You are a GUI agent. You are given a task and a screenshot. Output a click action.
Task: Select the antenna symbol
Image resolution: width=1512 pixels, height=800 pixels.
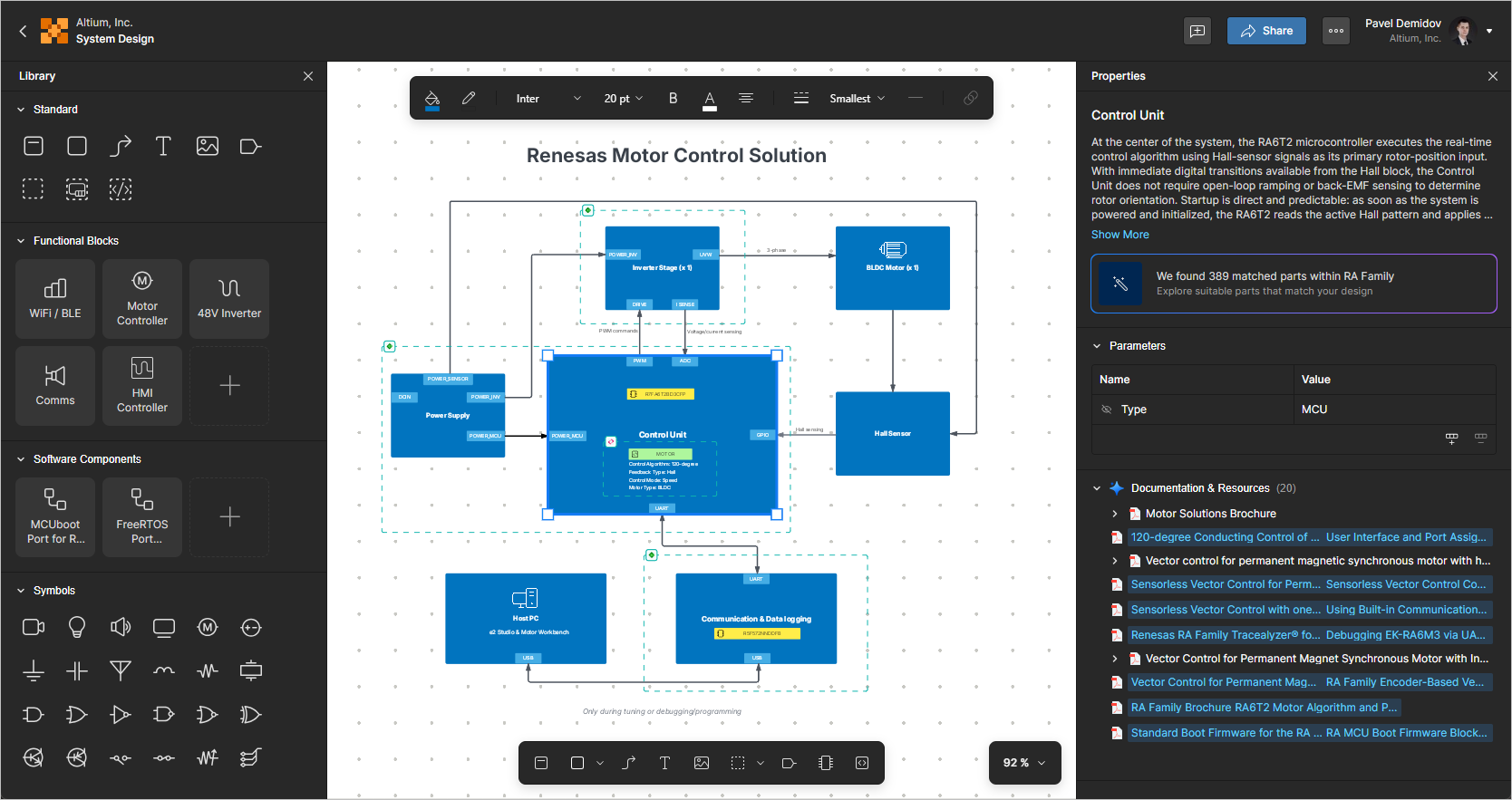[121, 670]
